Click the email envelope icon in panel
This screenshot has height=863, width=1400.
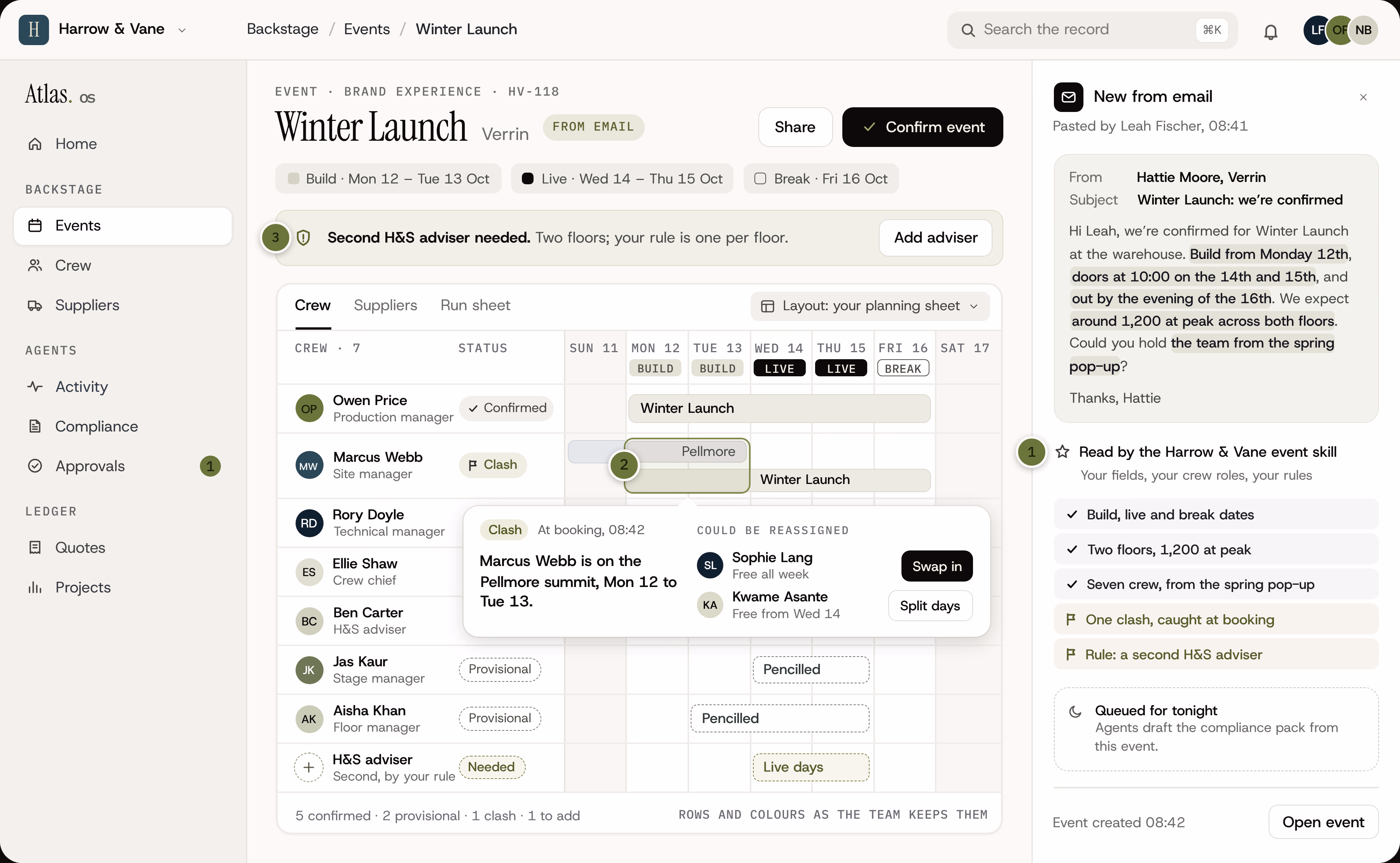point(1068,97)
